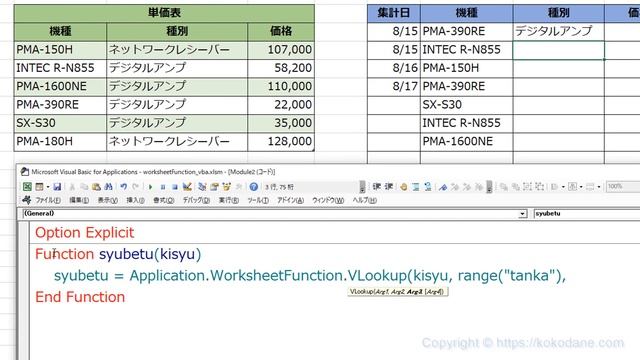
Task: Open the Object Browser icon
Action: pyautogui.click(x=227, y=187)
